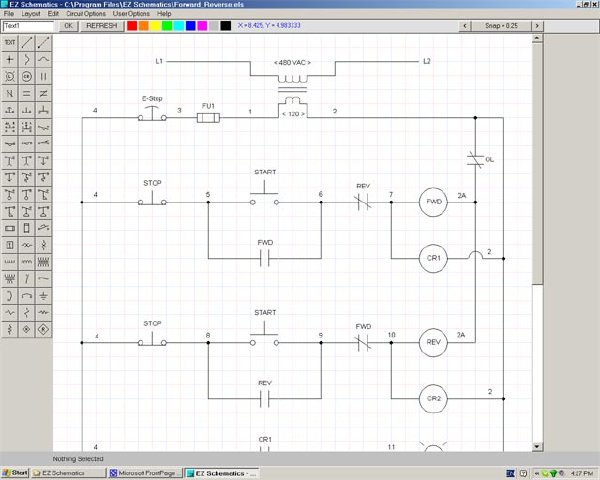Decrease snap value with left arrow
Image resolution: width=600 pixels, height=480 pixels.
(465, 26)
